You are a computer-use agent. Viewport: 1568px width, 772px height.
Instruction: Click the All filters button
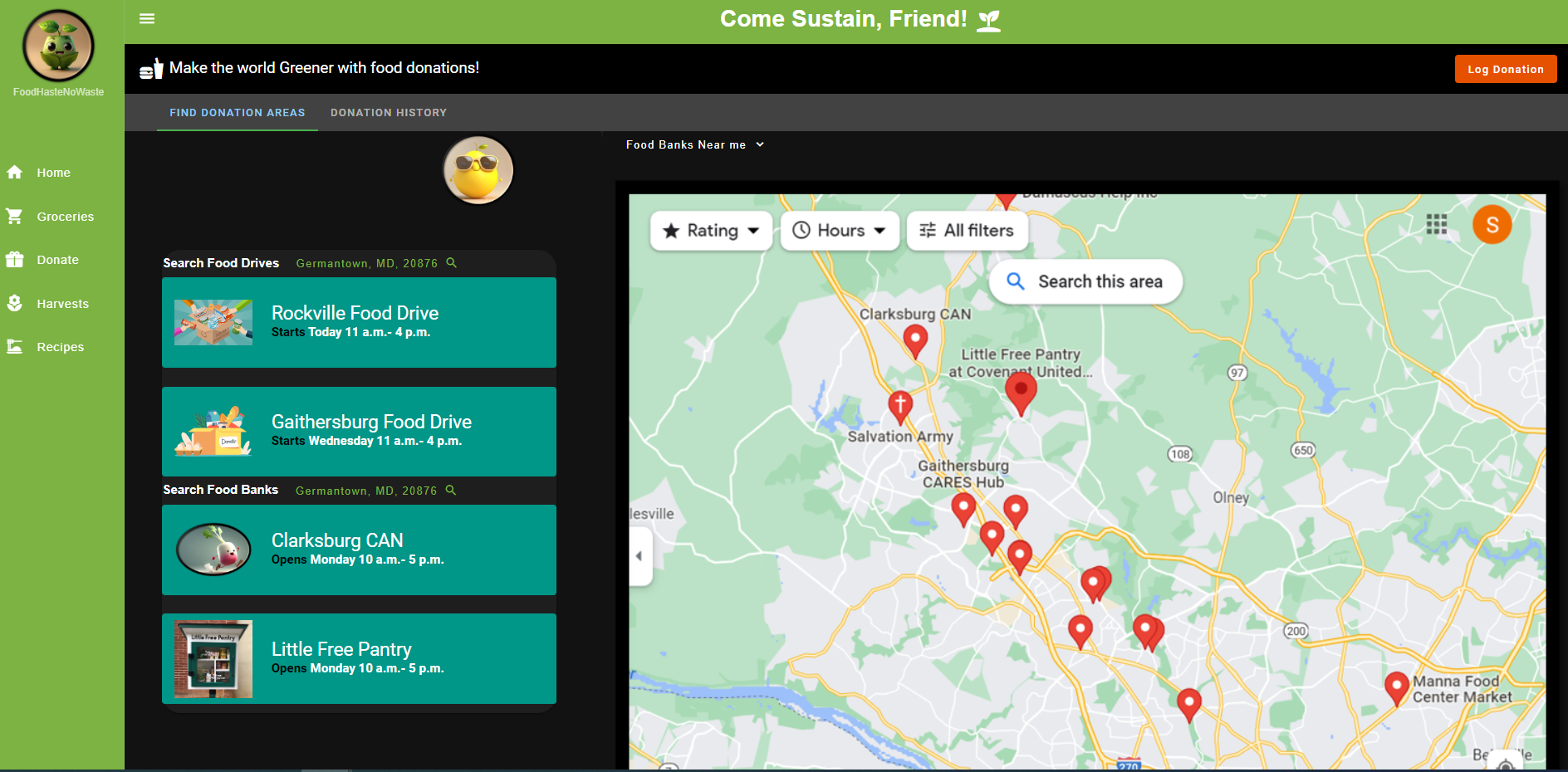[x=968, y=230]
